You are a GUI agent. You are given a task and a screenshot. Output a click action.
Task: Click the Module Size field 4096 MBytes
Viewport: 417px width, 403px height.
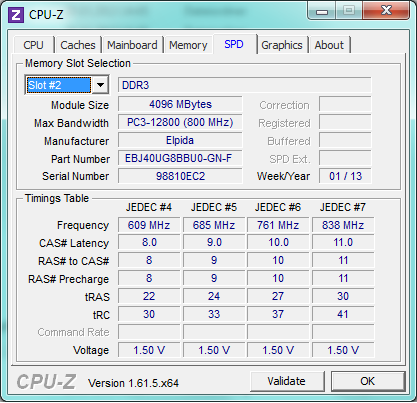point(180,104)
